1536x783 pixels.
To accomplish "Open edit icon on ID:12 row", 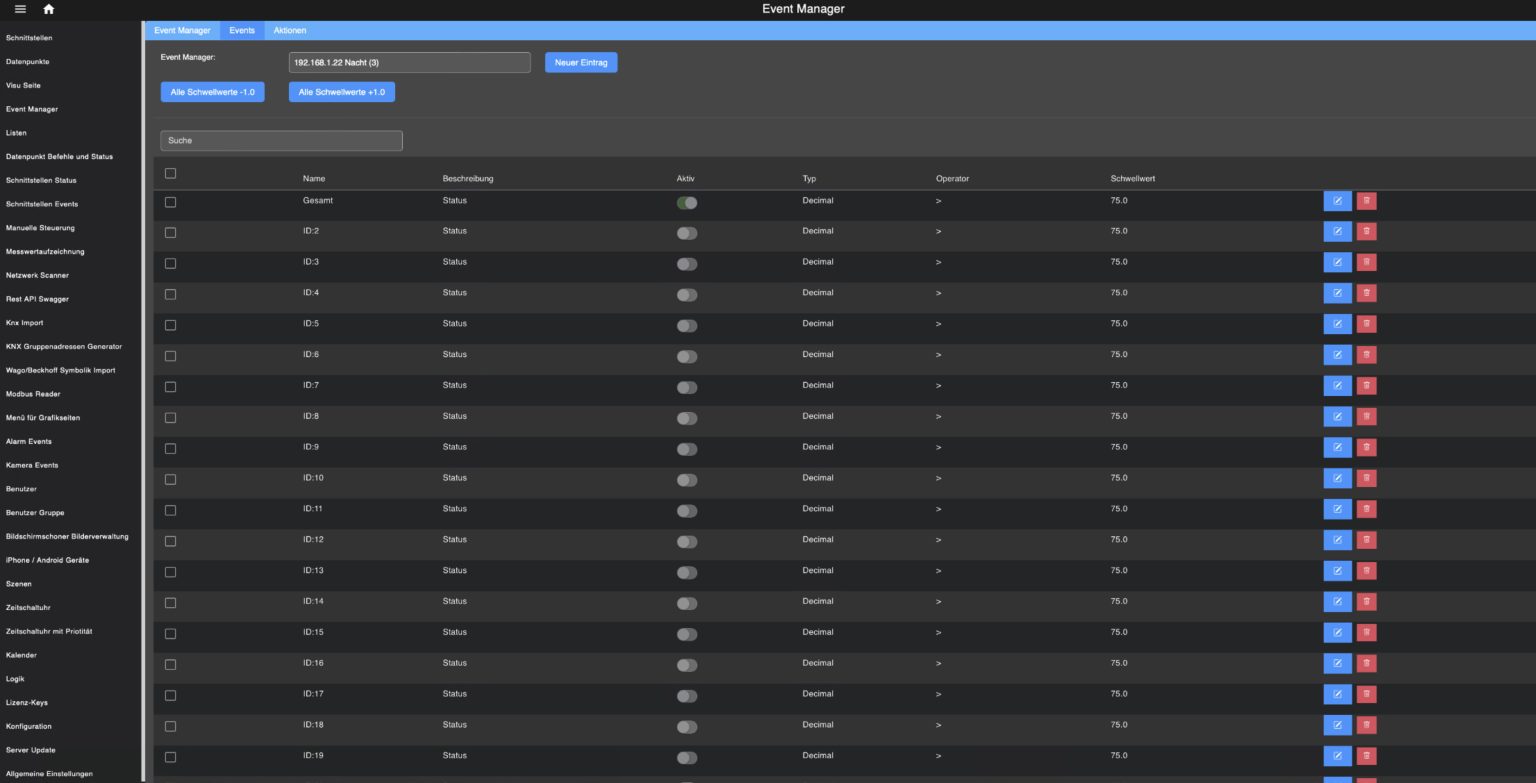I will [x=1337, y=540].
